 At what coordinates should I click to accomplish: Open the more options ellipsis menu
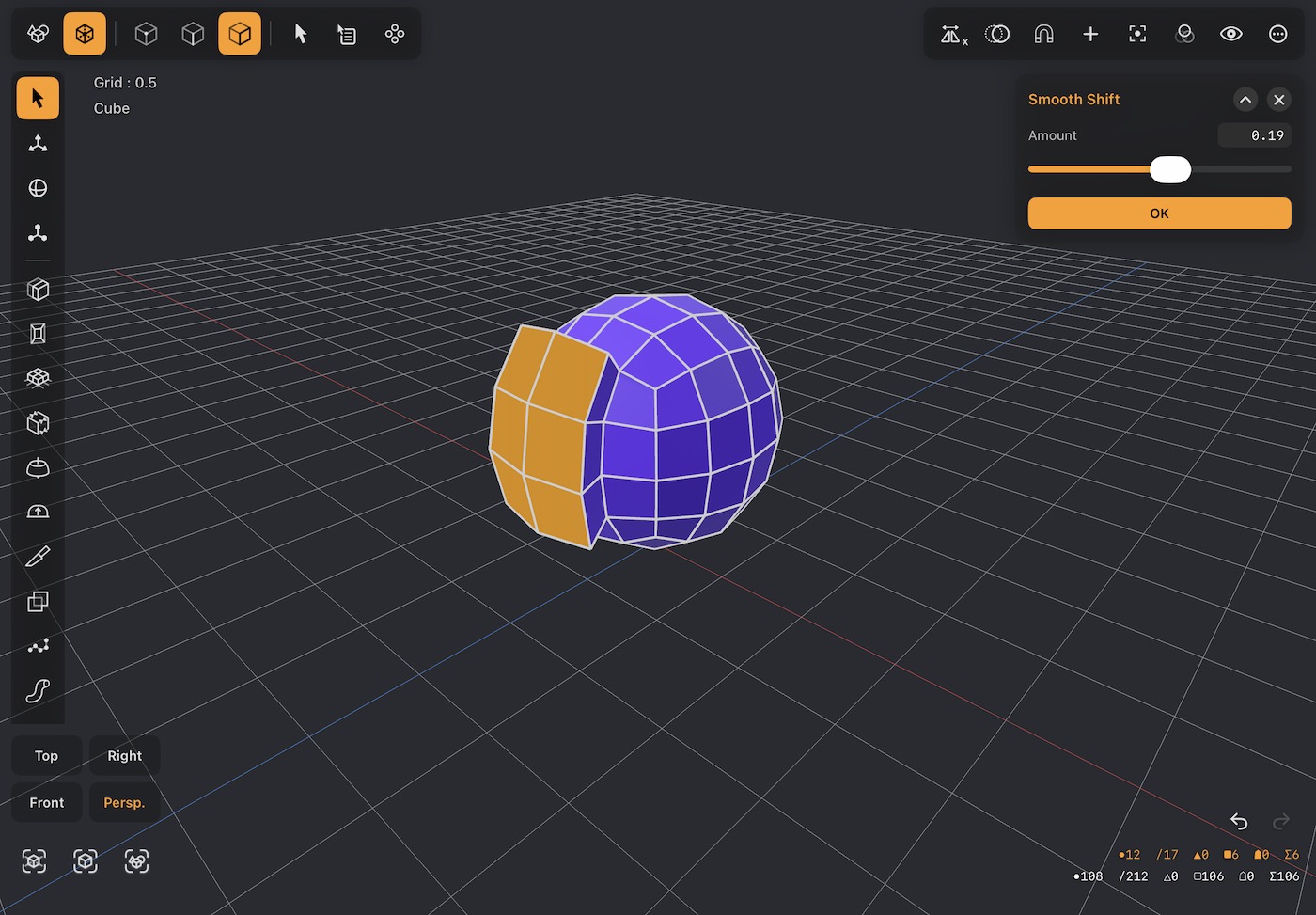pyautogui.click(x=1278, y=34)
